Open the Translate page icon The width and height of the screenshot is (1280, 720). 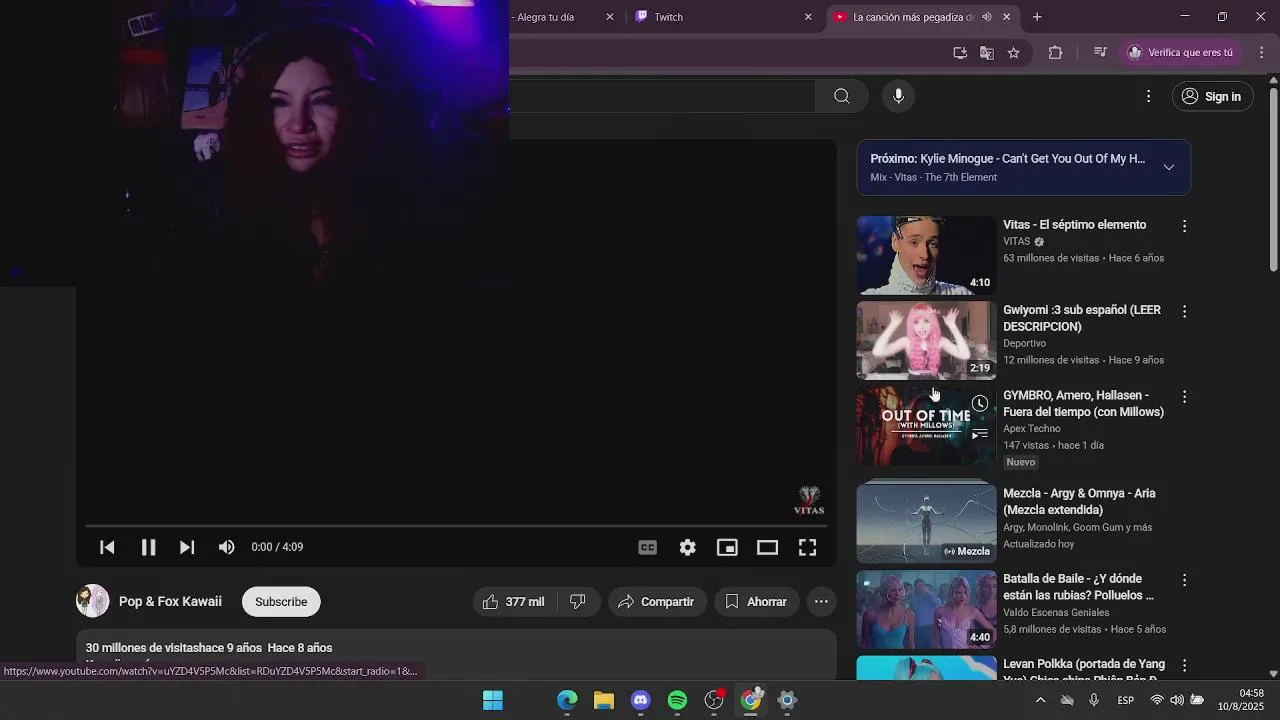[x=987, y=52]
